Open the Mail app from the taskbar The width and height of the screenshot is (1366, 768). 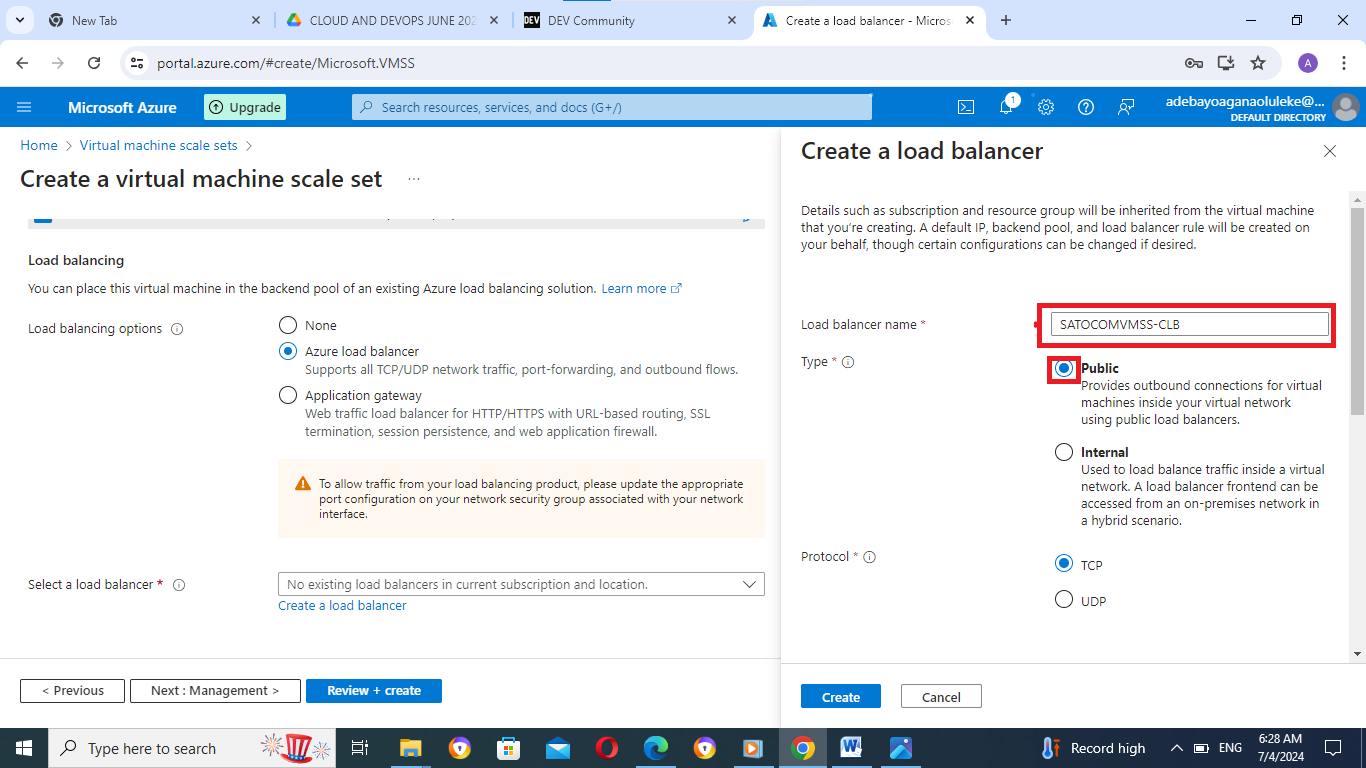point(557,748)
